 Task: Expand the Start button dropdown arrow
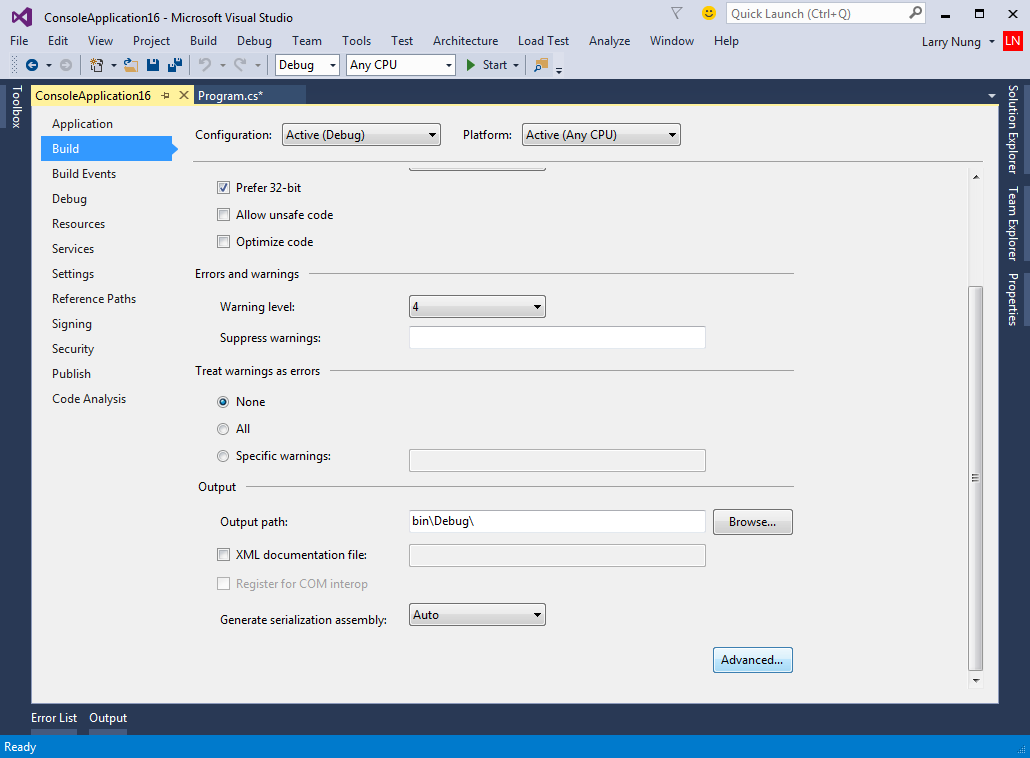click(516, 65)
